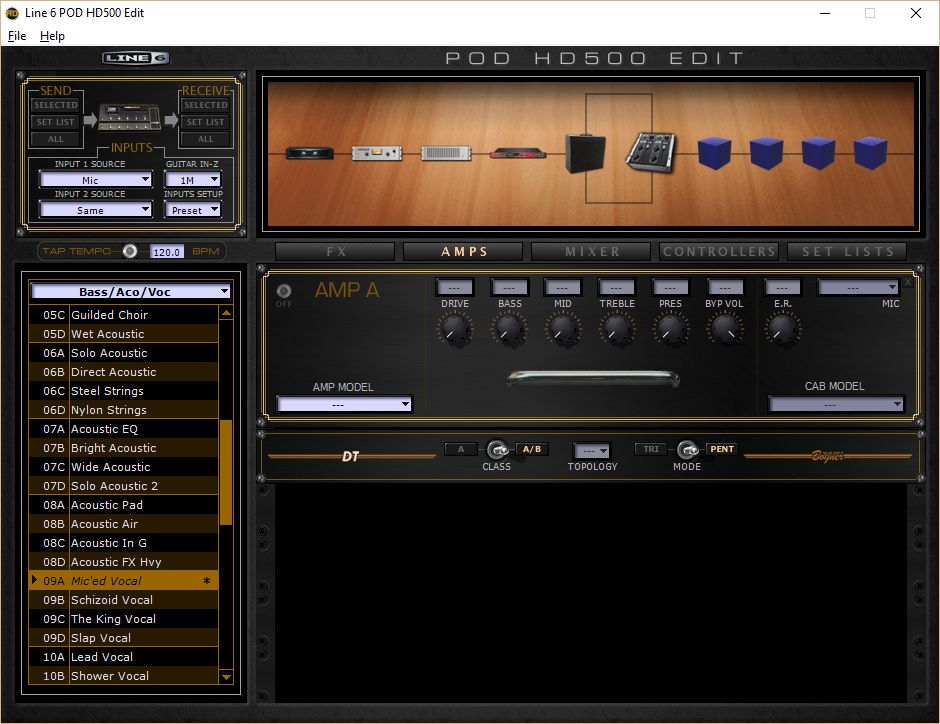Select preset 10A Lead Vocal

(x=123, y=657)
